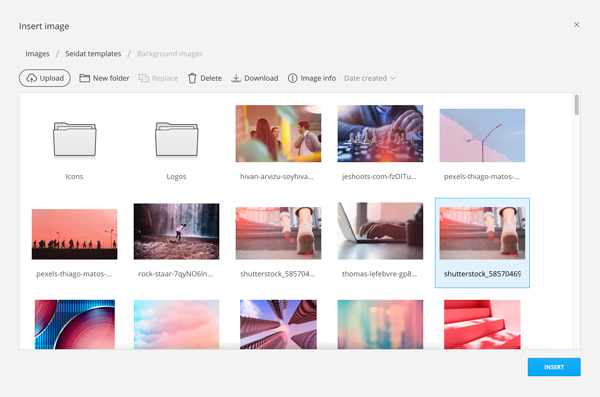Click the Download arrow icon

(236, 78)
